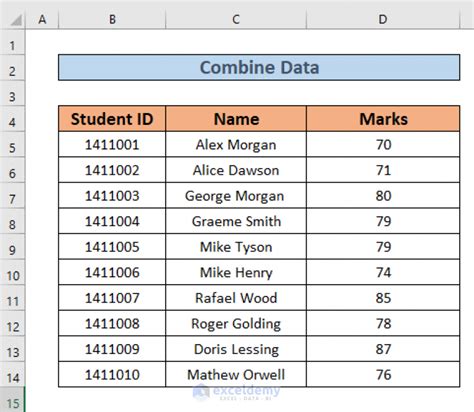
Task: Click the Name header cell
Action: (x=236, y=119)
